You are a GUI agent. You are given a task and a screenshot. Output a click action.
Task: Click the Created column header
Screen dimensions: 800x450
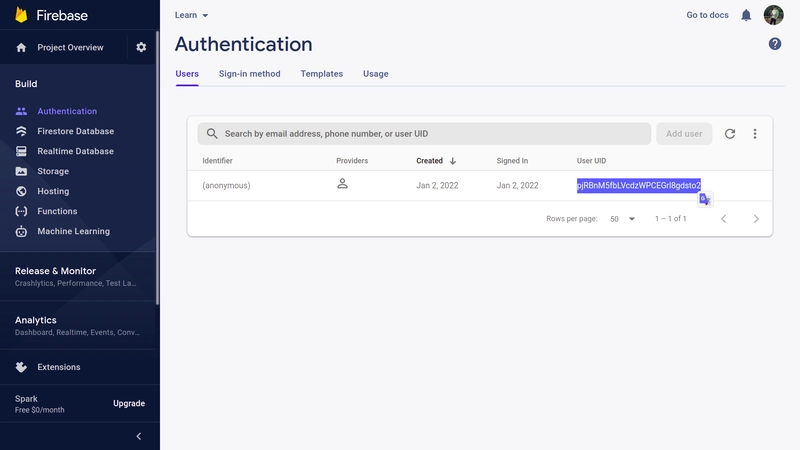coord(429,161)
